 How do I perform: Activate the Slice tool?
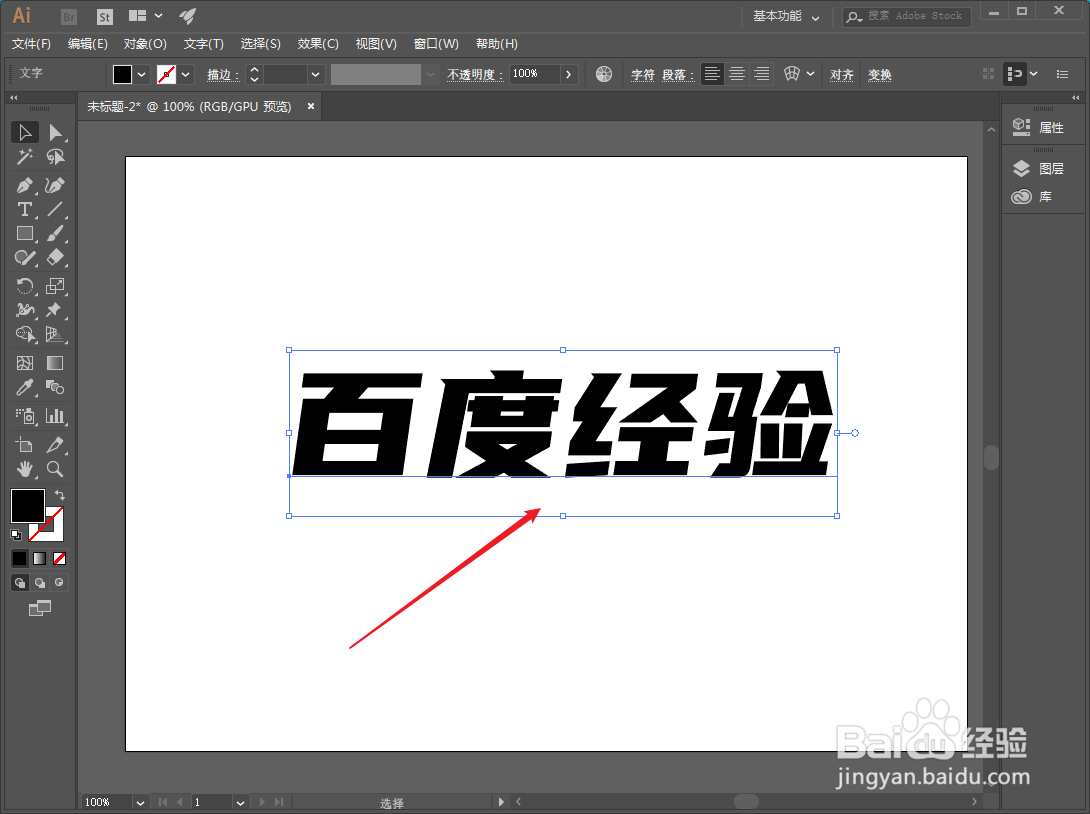[x=55, y=445]
